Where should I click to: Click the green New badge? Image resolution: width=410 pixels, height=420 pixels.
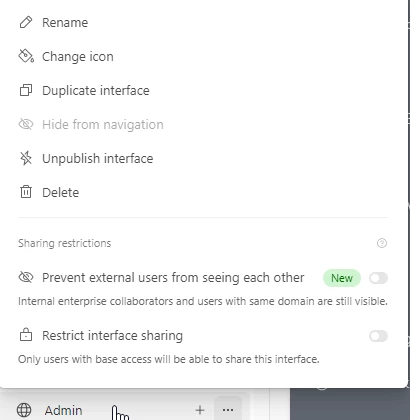(342, 278)
